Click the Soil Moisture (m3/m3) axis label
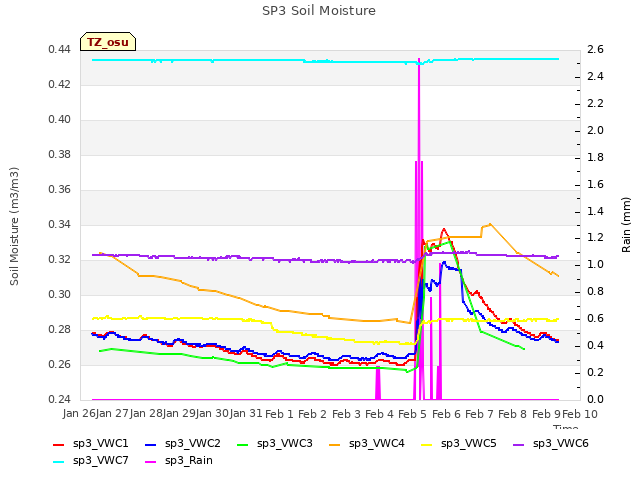The width and height of the screenshot is (640, 480). (x=14, y=226)
